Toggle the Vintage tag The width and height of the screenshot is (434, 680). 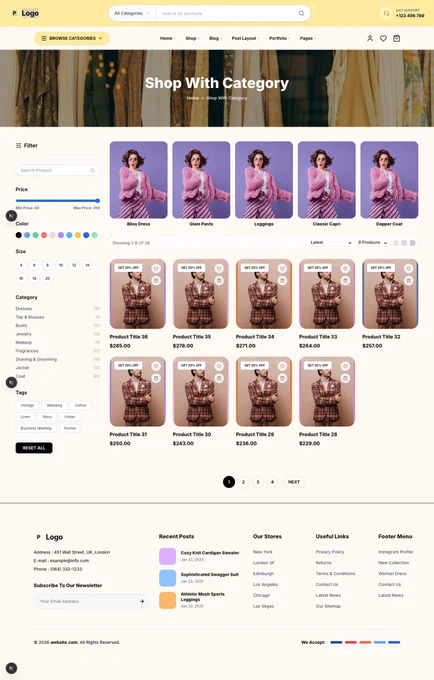[27, 405]
